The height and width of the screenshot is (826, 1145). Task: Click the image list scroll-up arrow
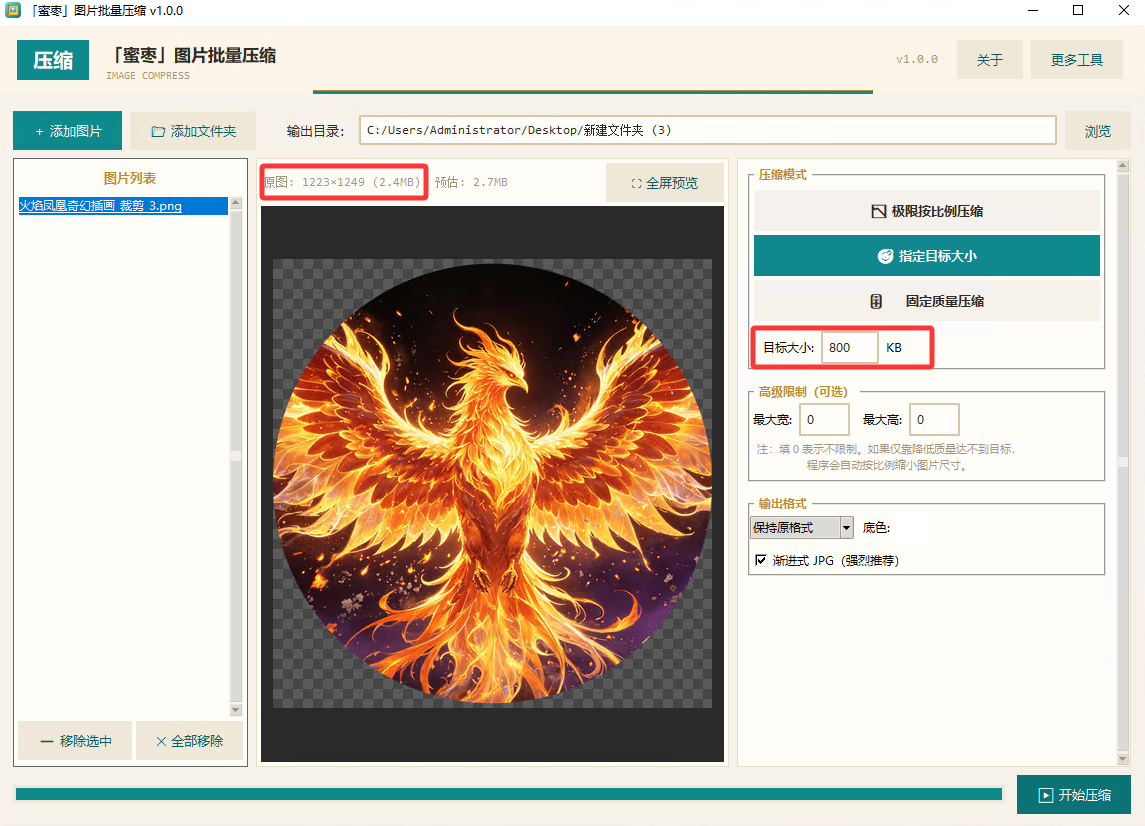coord(235,203)
